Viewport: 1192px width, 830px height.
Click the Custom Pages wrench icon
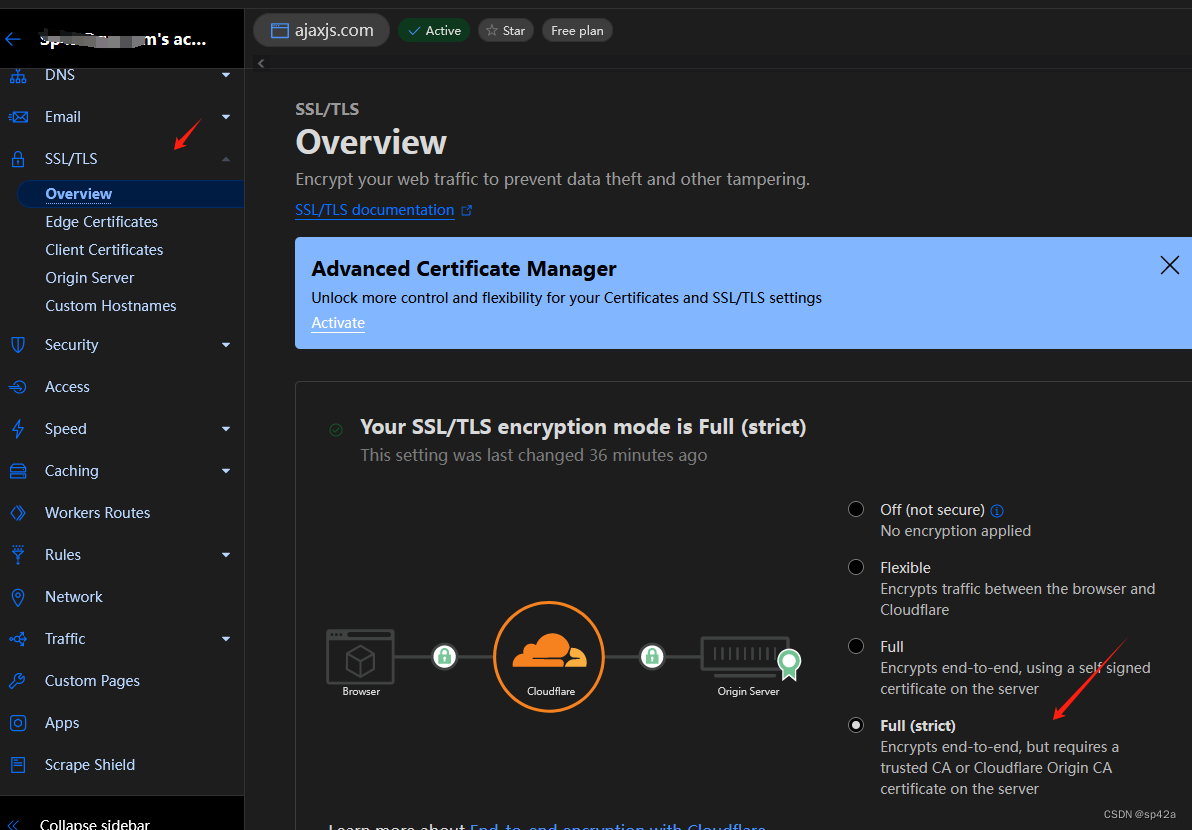coord(17,681)
